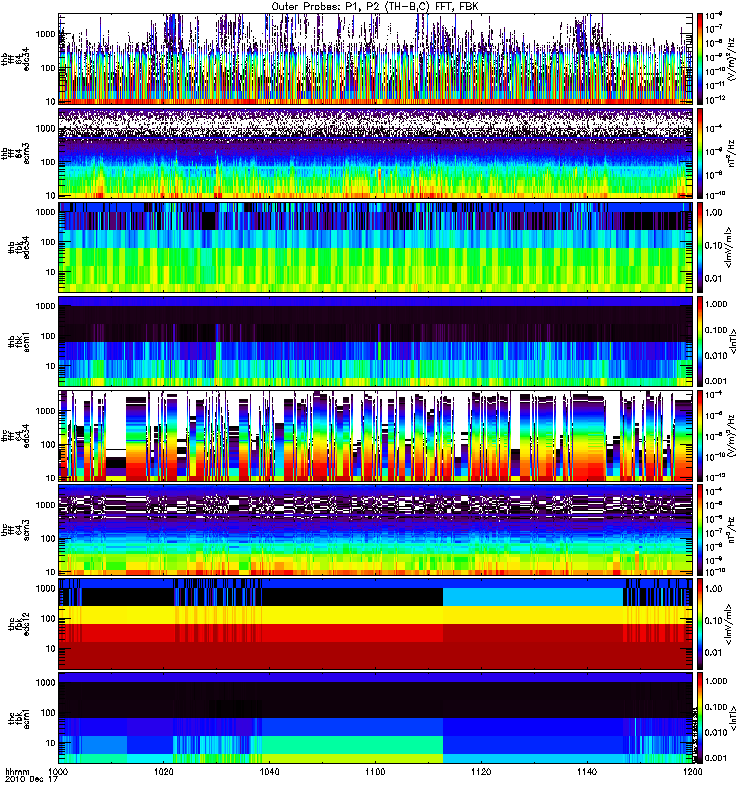Click the 'thc fbk edc12' y-axis title

tap(19, 623)
